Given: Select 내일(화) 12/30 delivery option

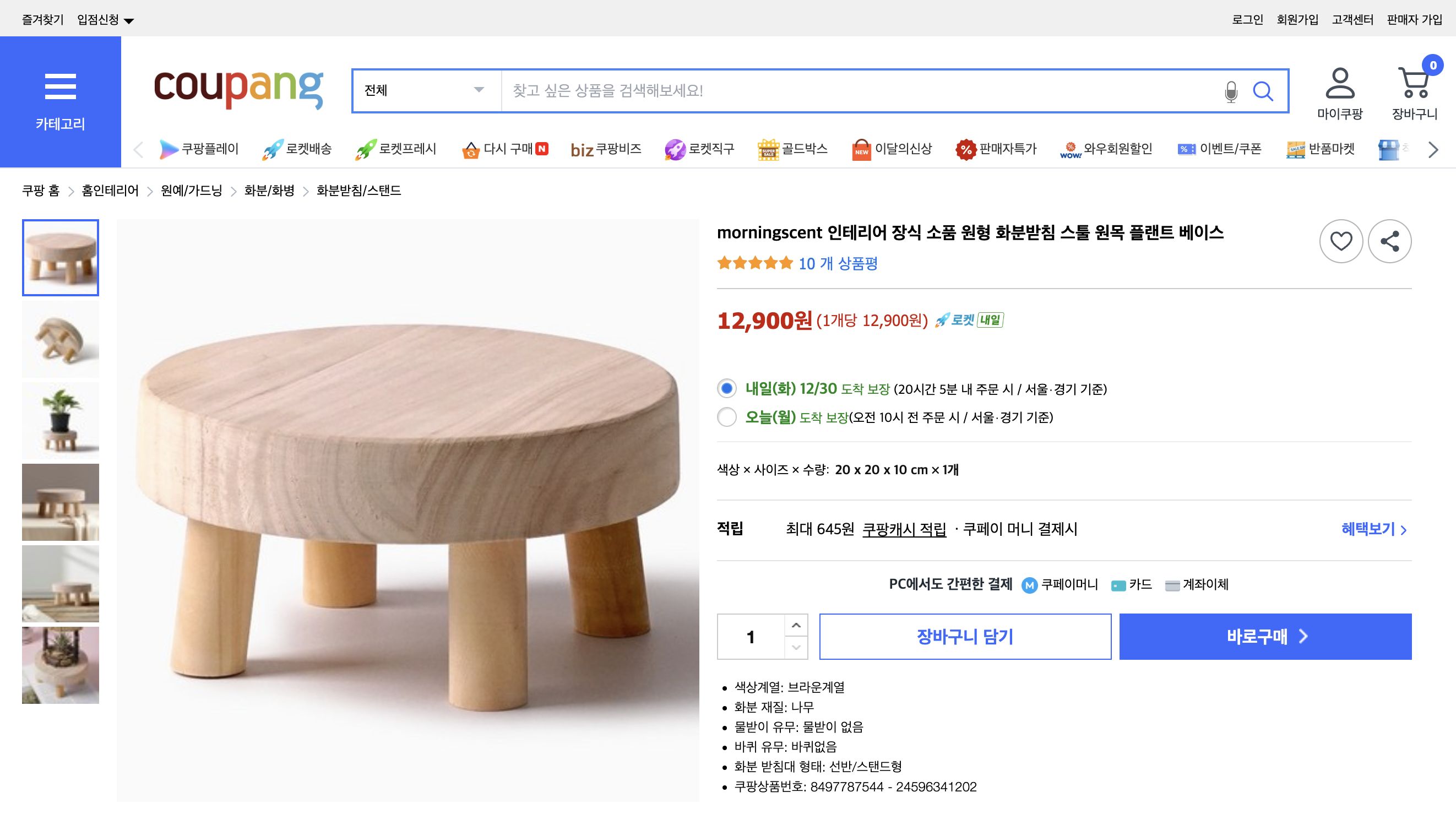Looking at the screenshot, I should [726, 389].
